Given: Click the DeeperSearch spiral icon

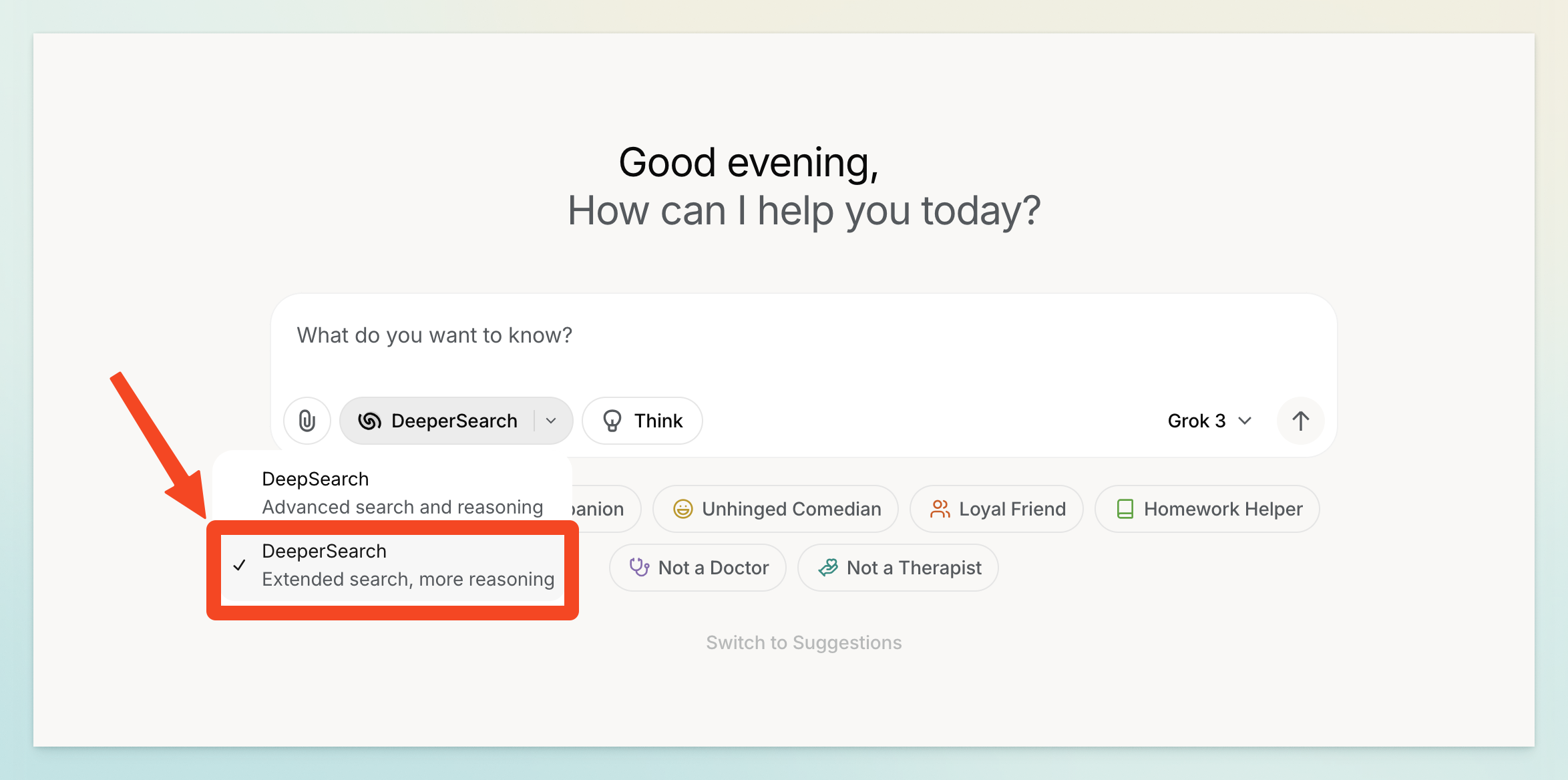Looking at the screenshot, I should coord(369,421).
